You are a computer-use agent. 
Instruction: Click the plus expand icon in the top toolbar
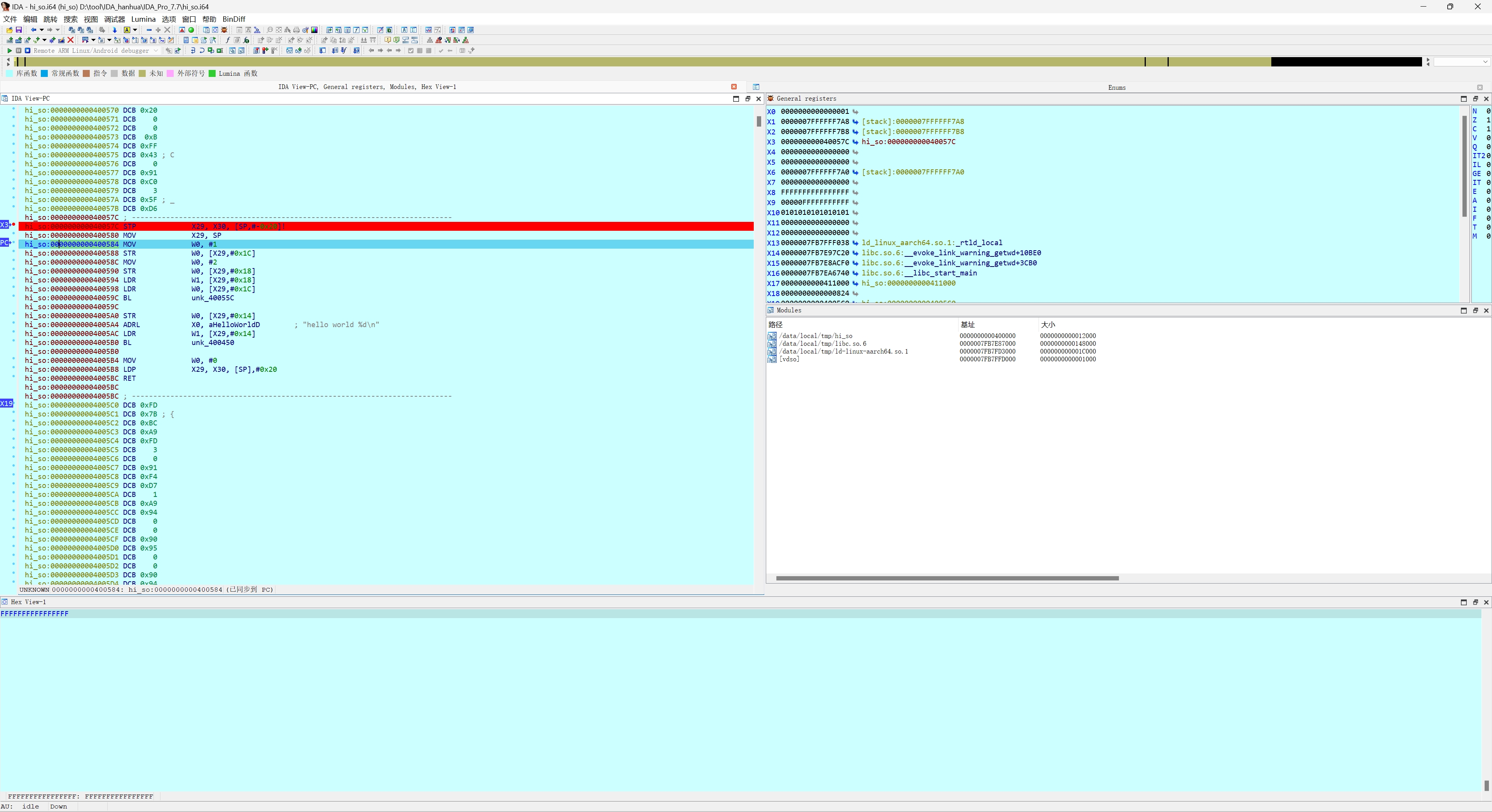pyautogui.click(x=158, y=30)
